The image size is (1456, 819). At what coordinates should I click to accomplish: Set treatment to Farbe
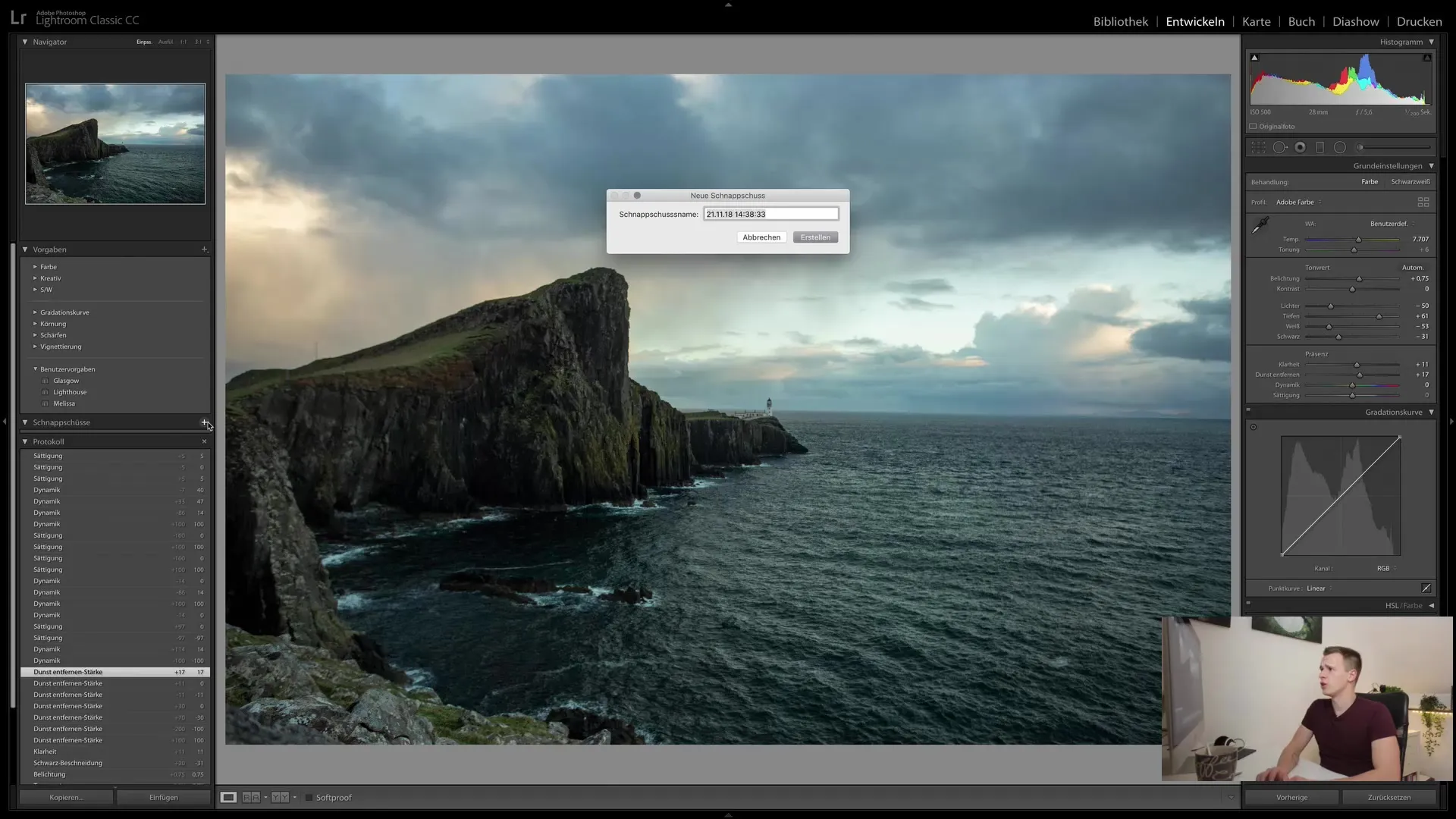(1370, 182)
